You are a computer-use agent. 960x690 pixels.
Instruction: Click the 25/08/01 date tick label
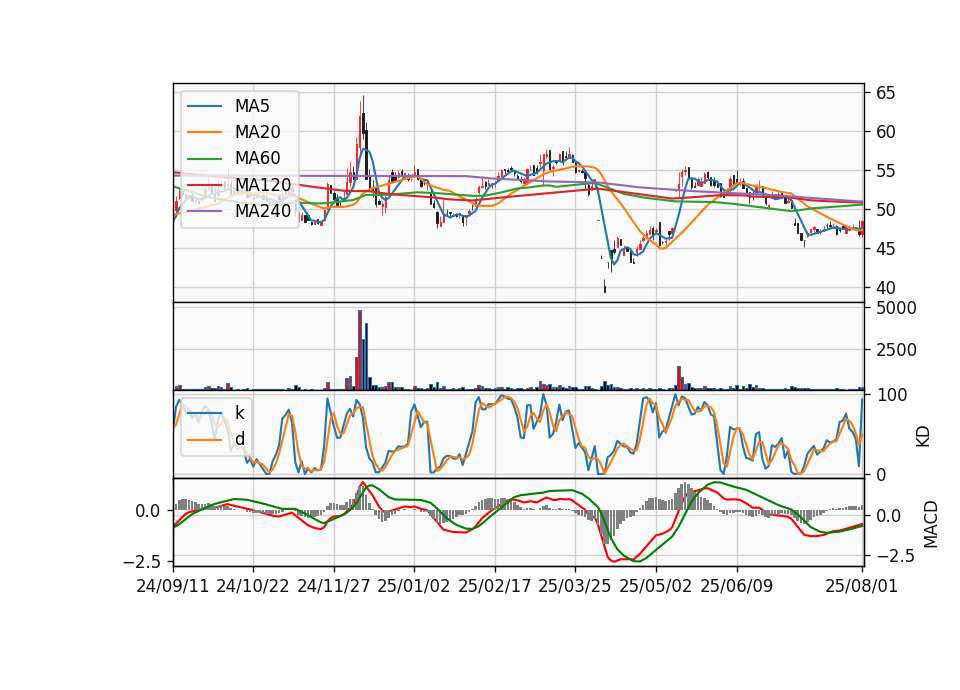862,586
